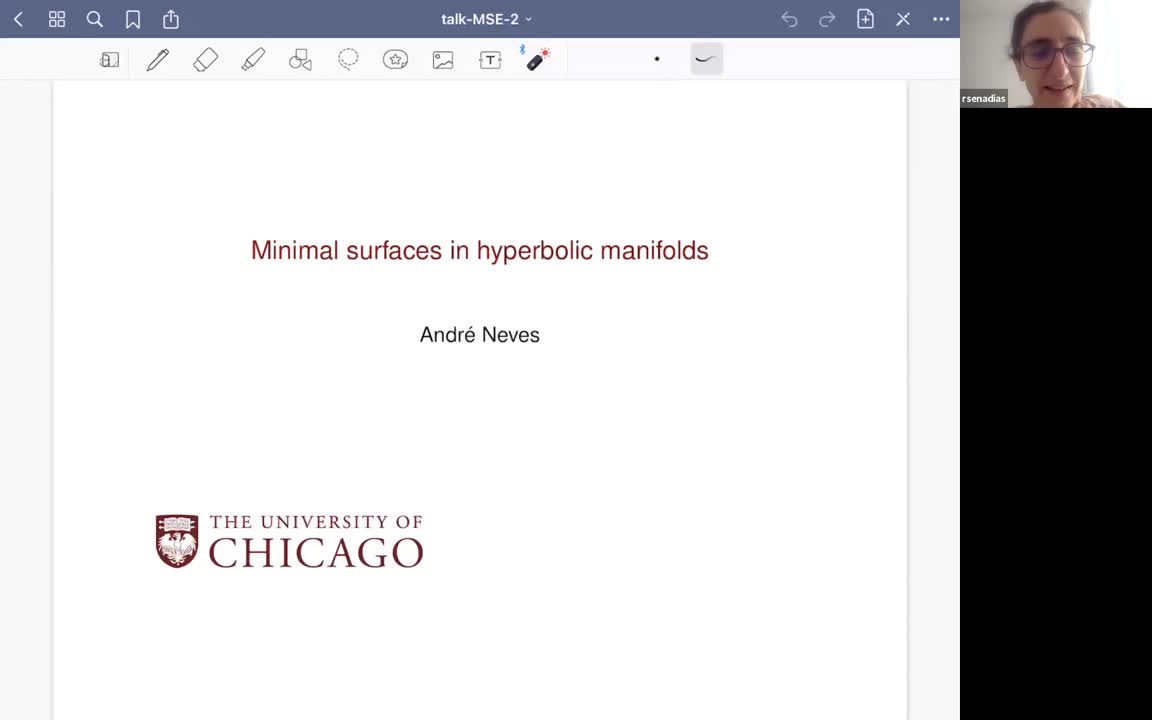Image resolution: width=1152 pixels, height=720 pixels.
Task: Close editing mode with X icon
Action: [x=903, y=19]
